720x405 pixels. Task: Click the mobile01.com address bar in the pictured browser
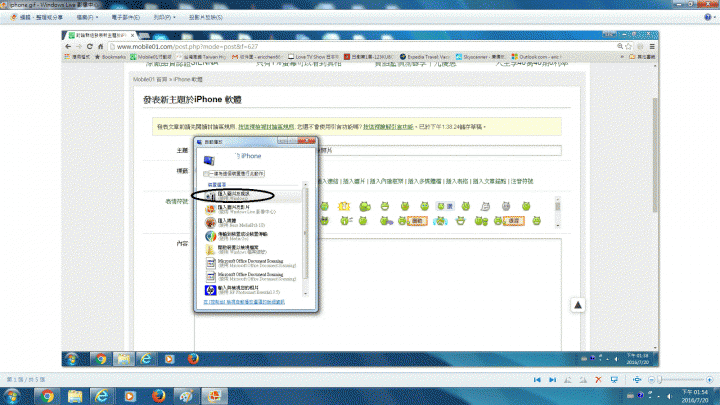[363, 46]
